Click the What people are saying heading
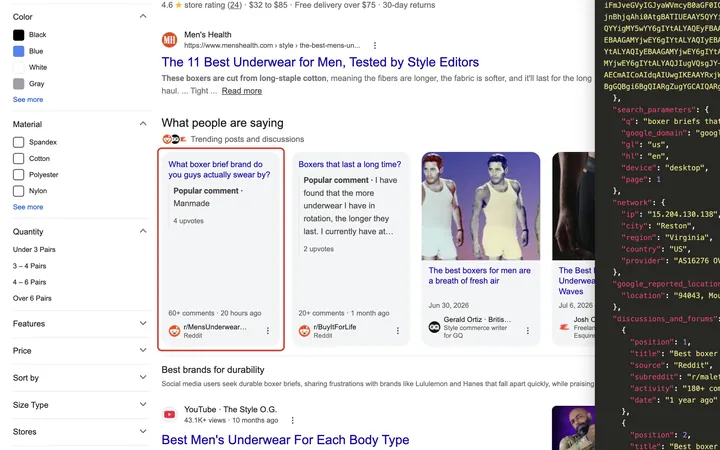Viewport: 720px width, 450px height. [x=222, y=123]
